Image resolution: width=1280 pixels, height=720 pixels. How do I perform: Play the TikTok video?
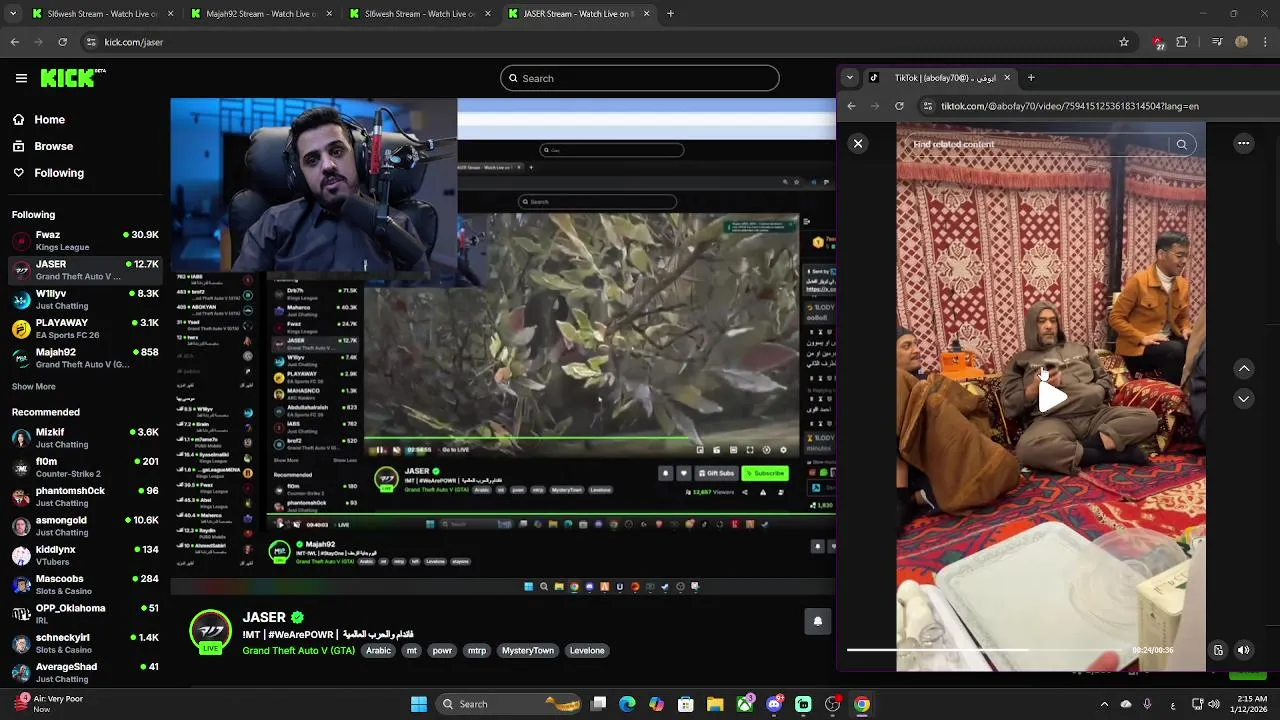click(x=1052, y=397)
